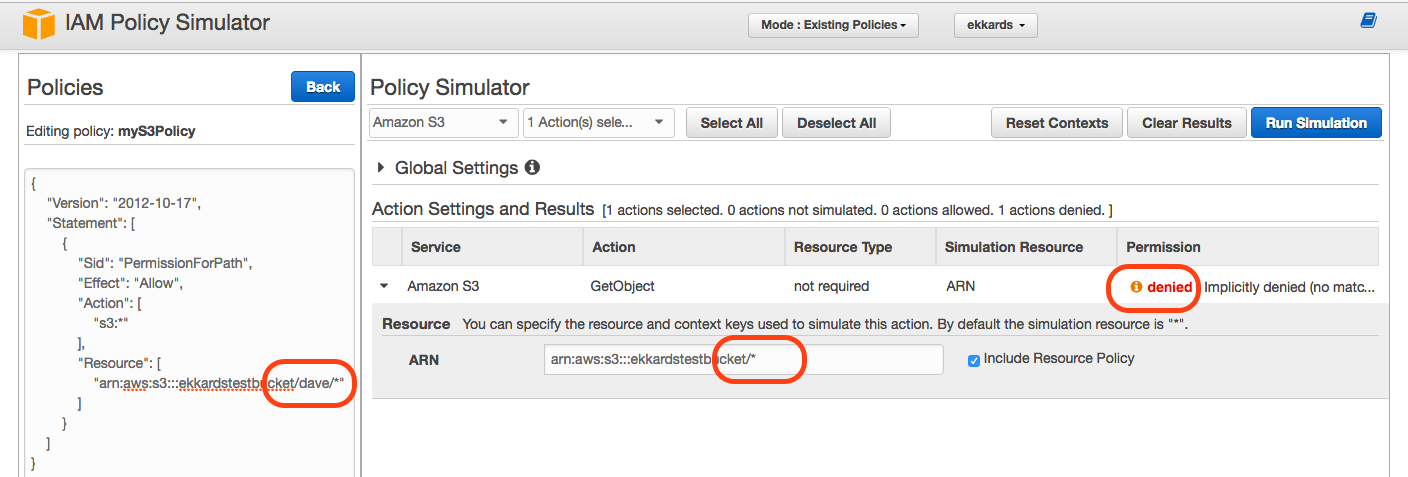This screenshot has height=477, width=1408.
Task: Click the Reset Contexts button
Action: pyautogui.click(x=1057, y=123)
